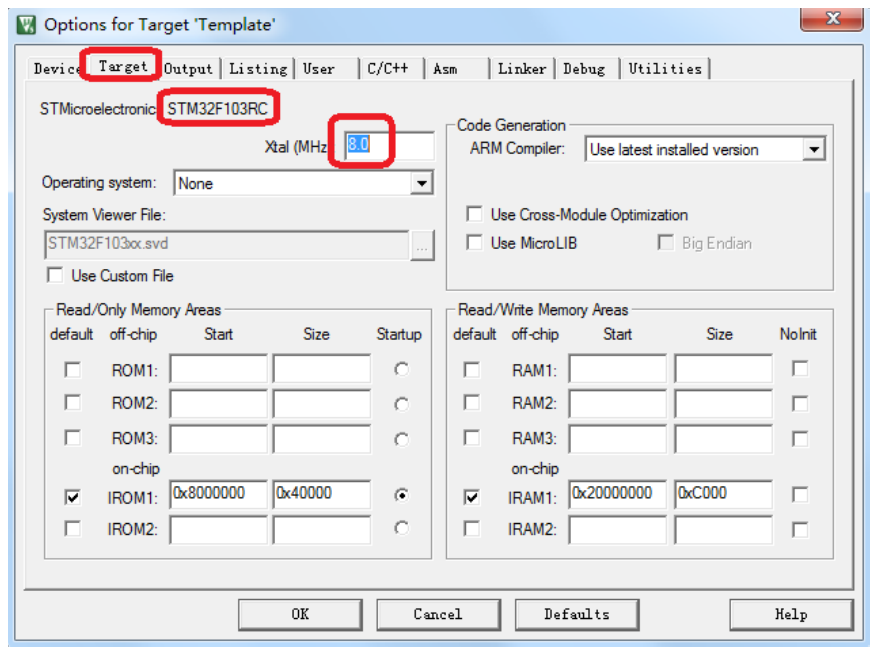878x649 pixels.
Task: Click the RAM3 Size field
Action: [x=723, y=438]
